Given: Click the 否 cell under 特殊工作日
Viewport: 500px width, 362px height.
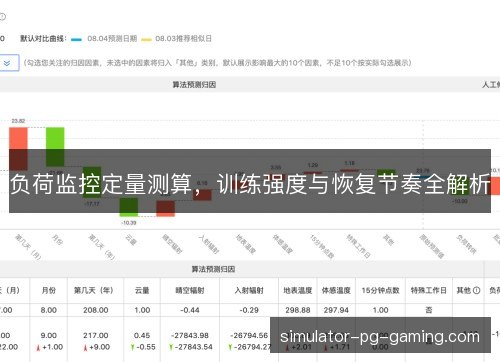Looking at the screenshot, I should pyautogui.click(x=429, y=310).
